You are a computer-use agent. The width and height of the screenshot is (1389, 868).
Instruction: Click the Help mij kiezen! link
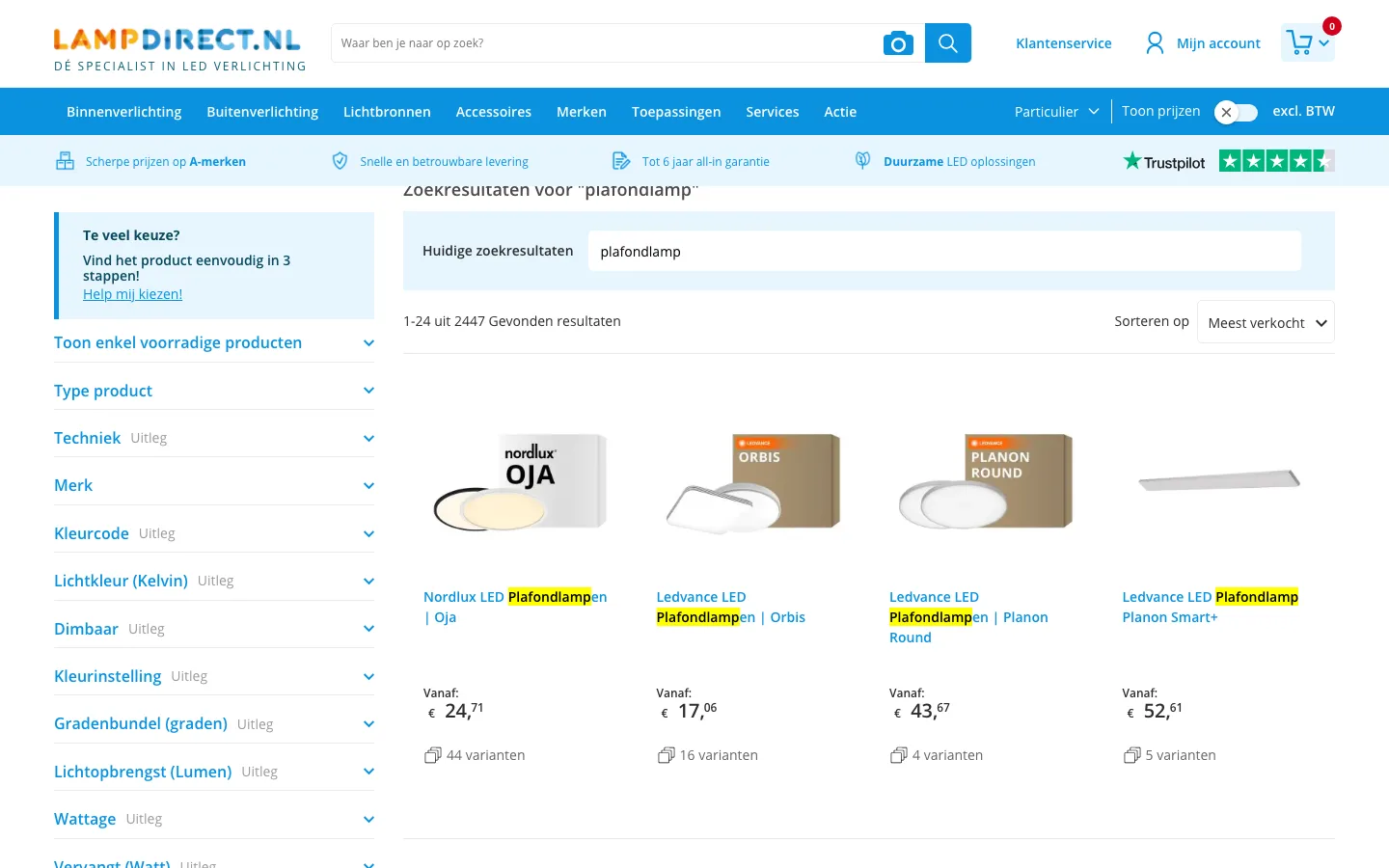(132, 294)
